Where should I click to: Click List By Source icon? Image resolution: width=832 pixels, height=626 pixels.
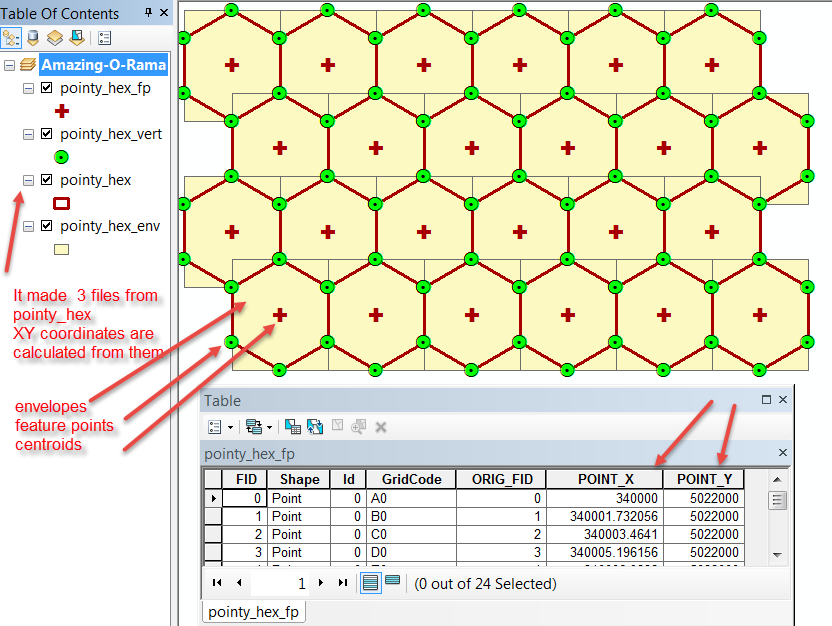tap(33, 38)
